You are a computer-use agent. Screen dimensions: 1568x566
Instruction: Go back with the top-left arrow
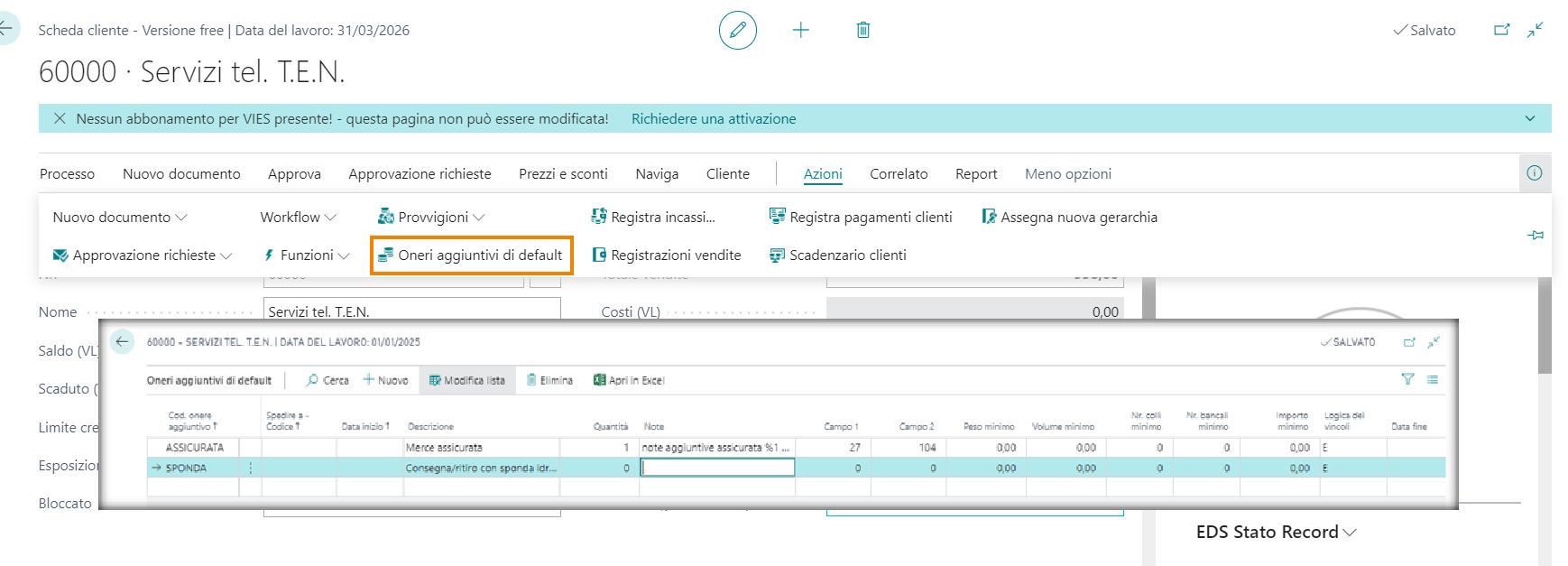coord(5,28)
